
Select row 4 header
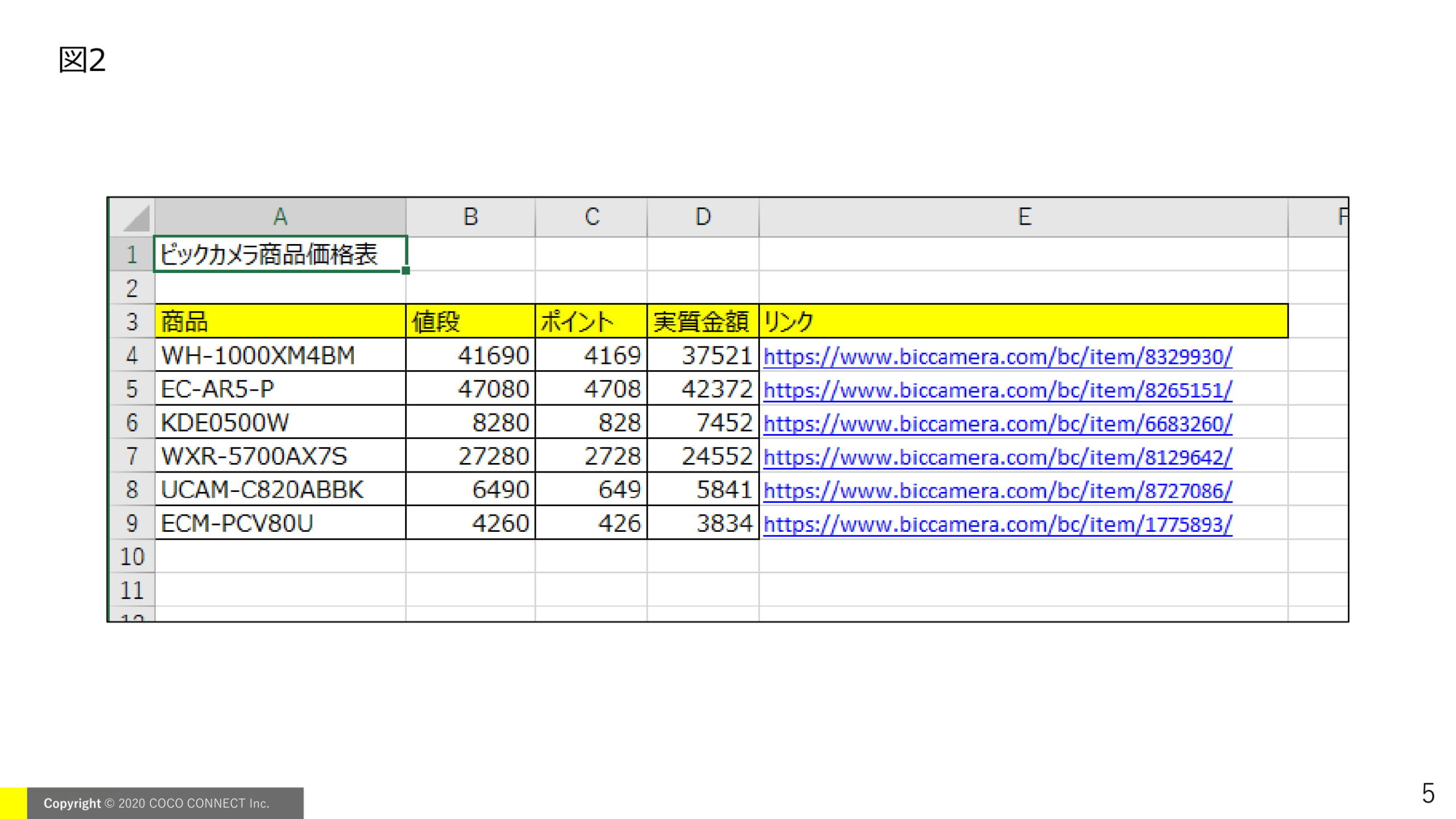coord(132,355)
